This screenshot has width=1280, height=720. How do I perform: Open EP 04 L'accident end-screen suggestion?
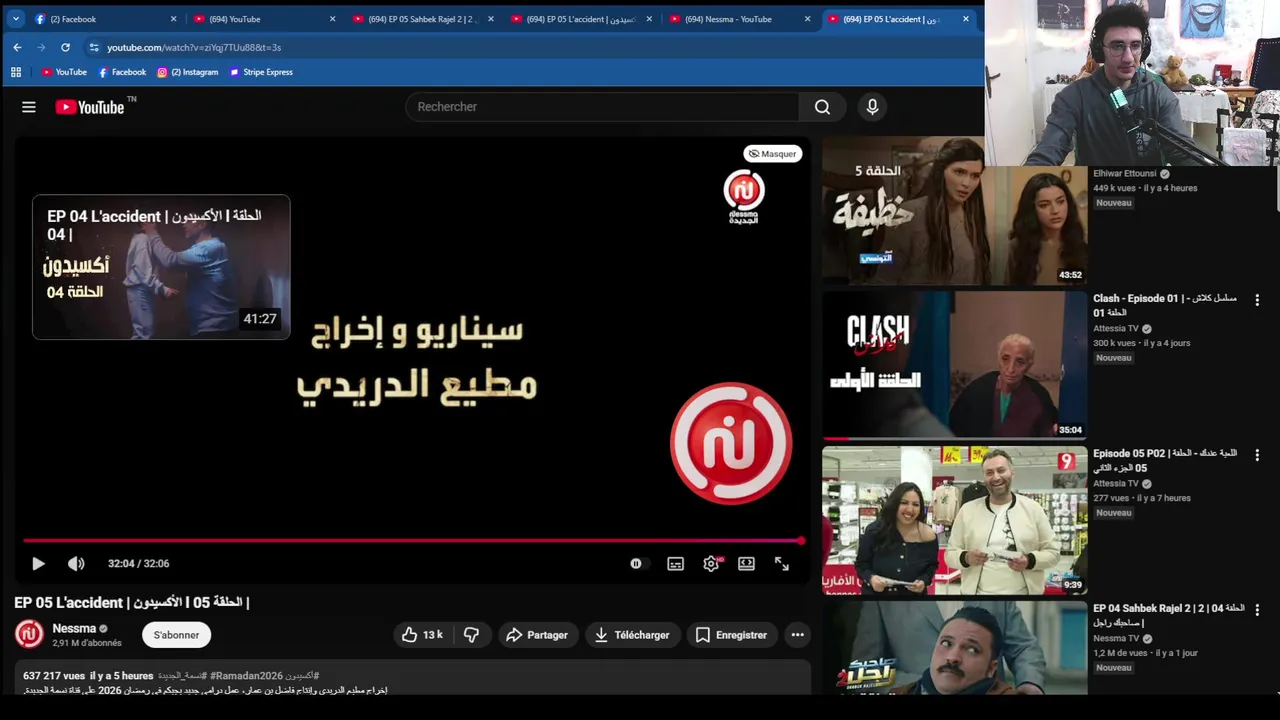[x=161, y=267]
